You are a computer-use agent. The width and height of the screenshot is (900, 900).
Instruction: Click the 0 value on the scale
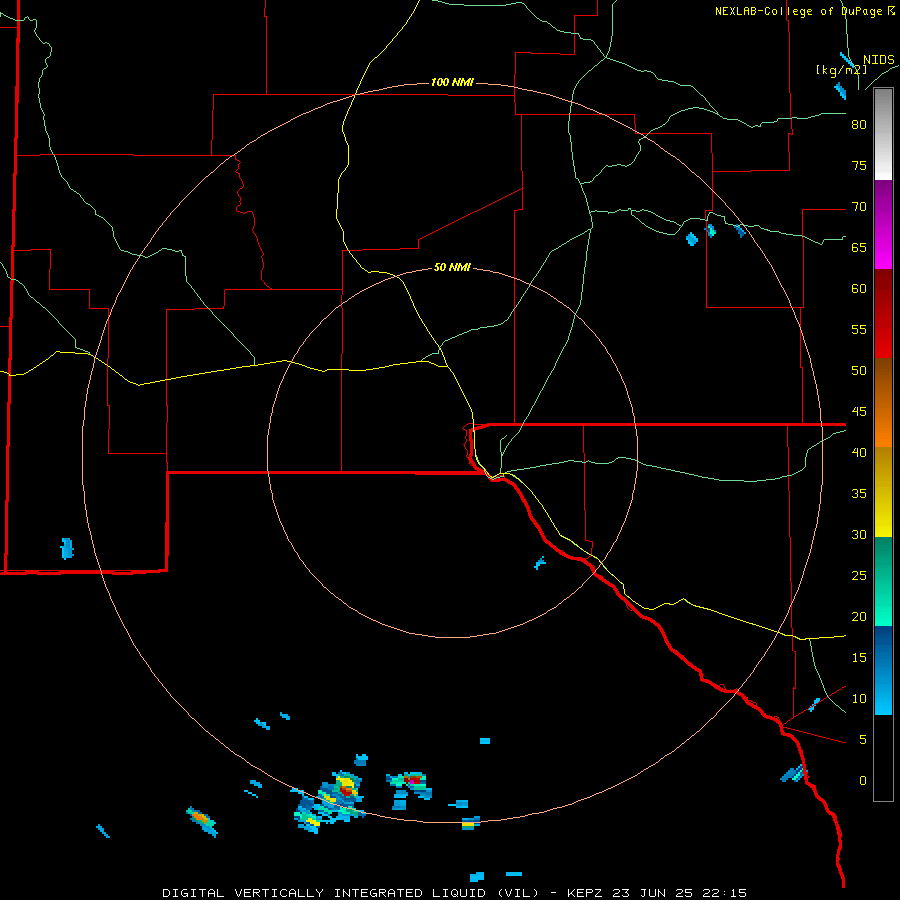[863, 781]
